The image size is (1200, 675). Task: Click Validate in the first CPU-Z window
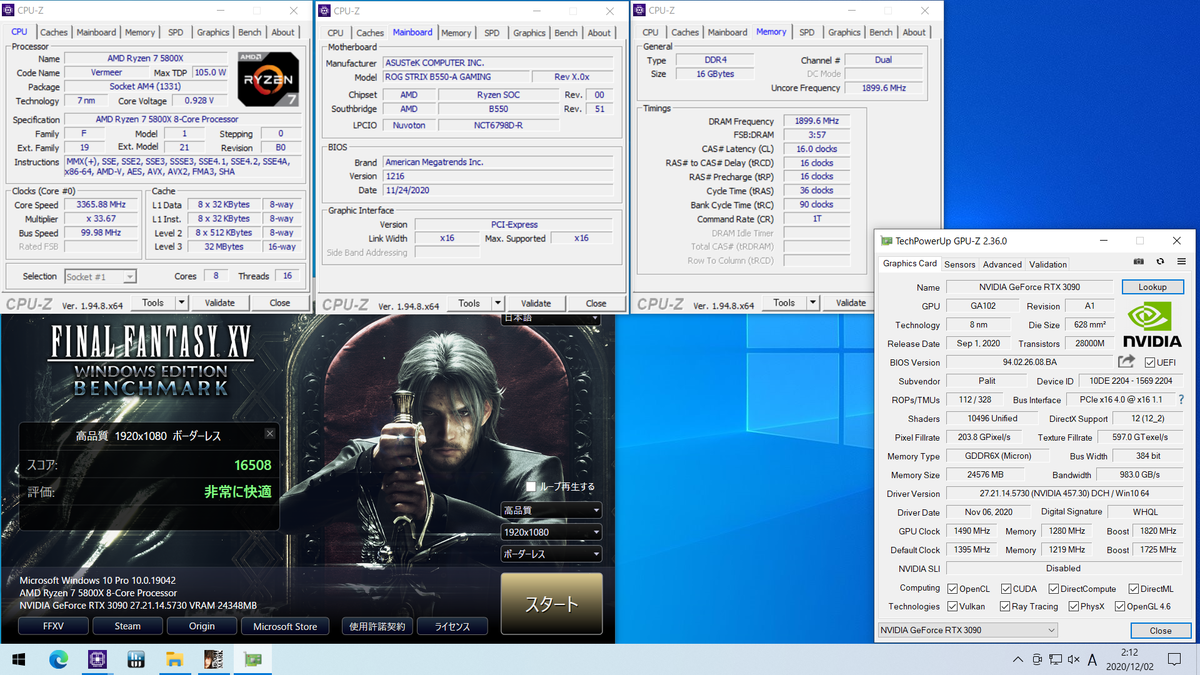point(220,302)
